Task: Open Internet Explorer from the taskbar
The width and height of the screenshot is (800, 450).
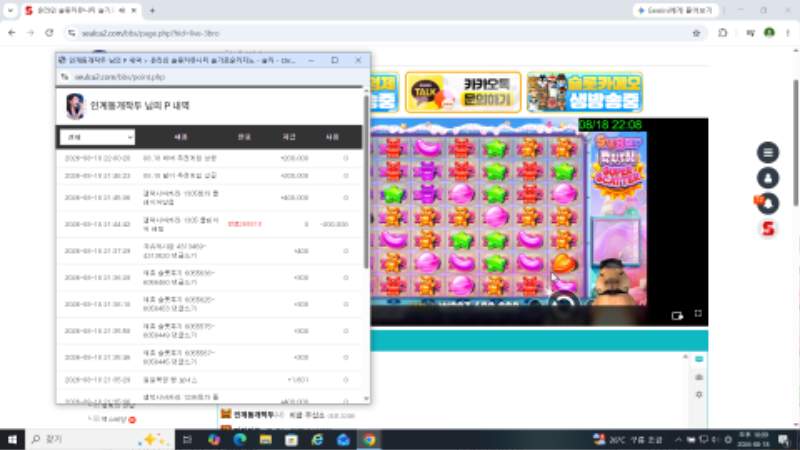Action: pos(317,439)
